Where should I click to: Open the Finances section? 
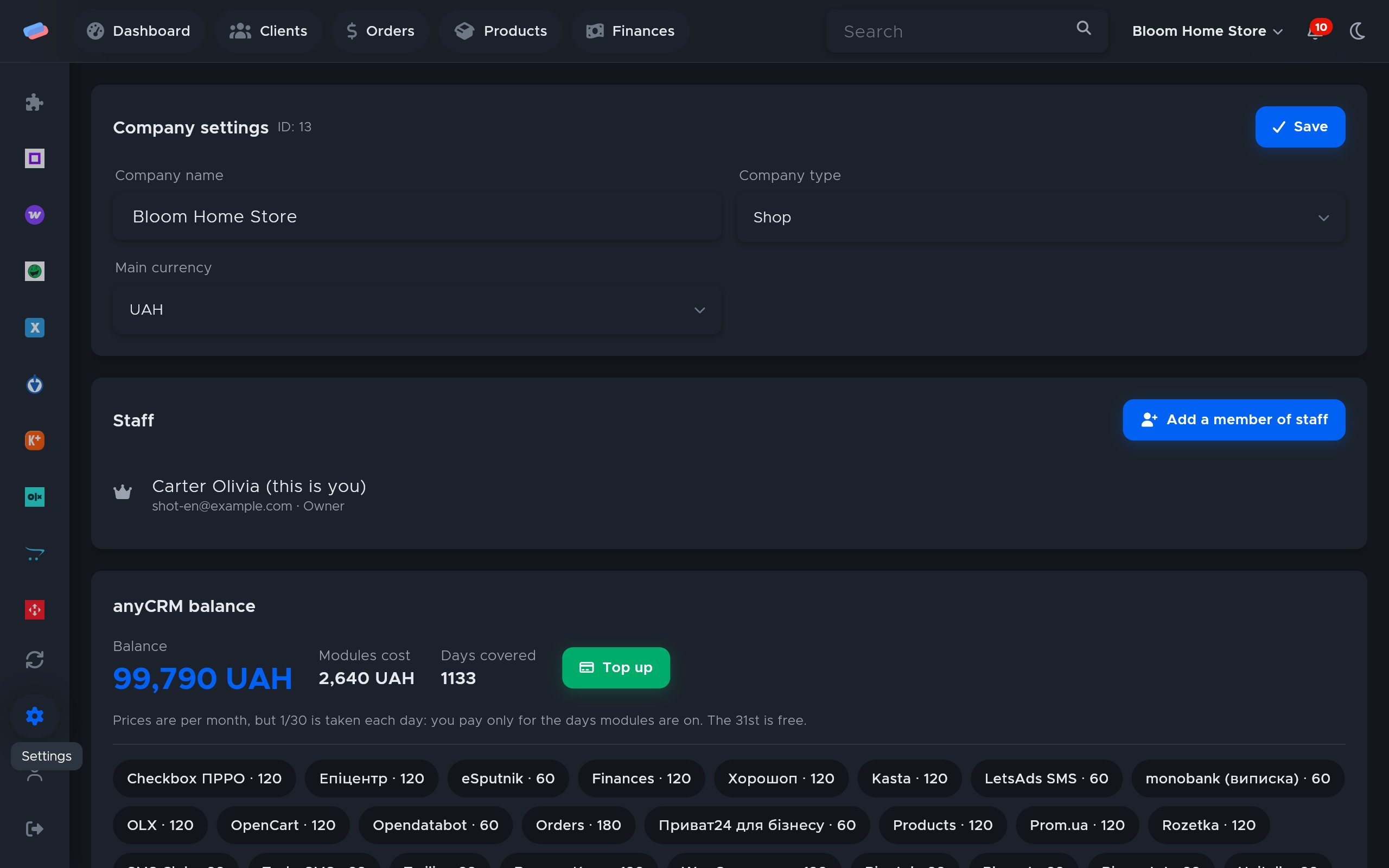[x=630, y=31]
